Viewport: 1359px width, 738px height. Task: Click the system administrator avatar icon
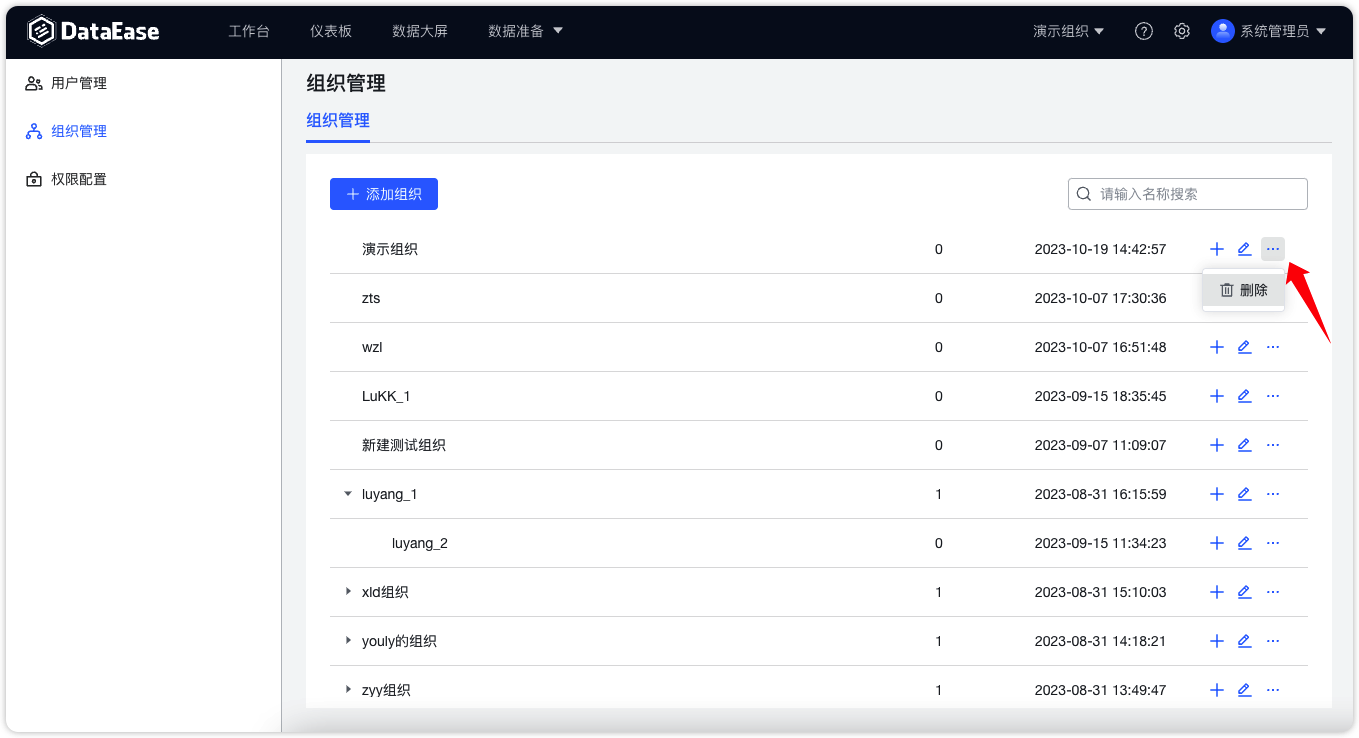[x=1222, y=31]
